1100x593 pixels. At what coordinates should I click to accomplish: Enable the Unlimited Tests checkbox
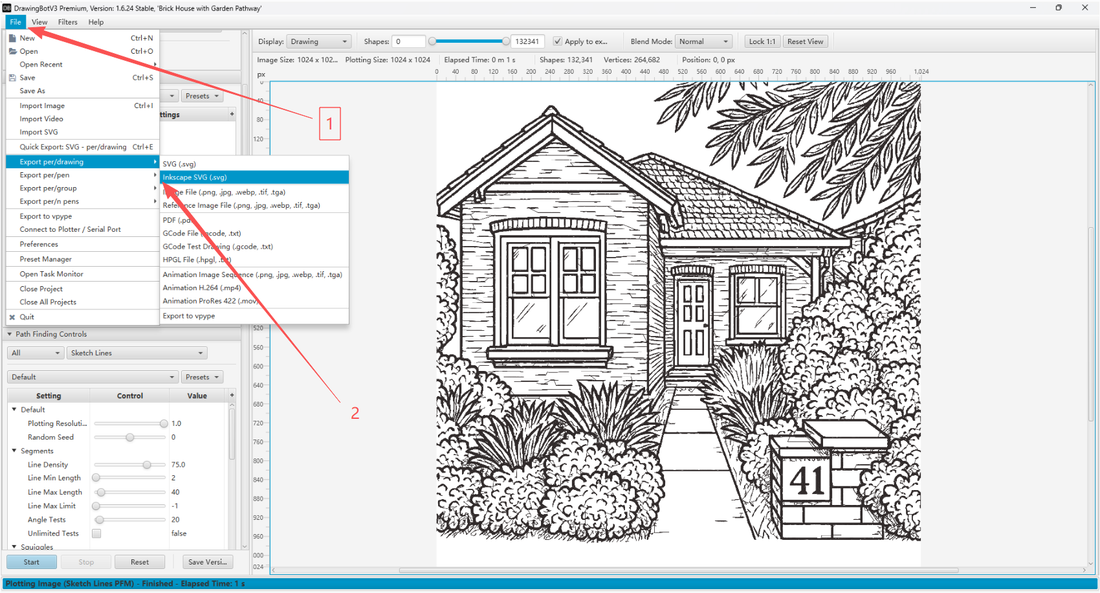[96, 533]
